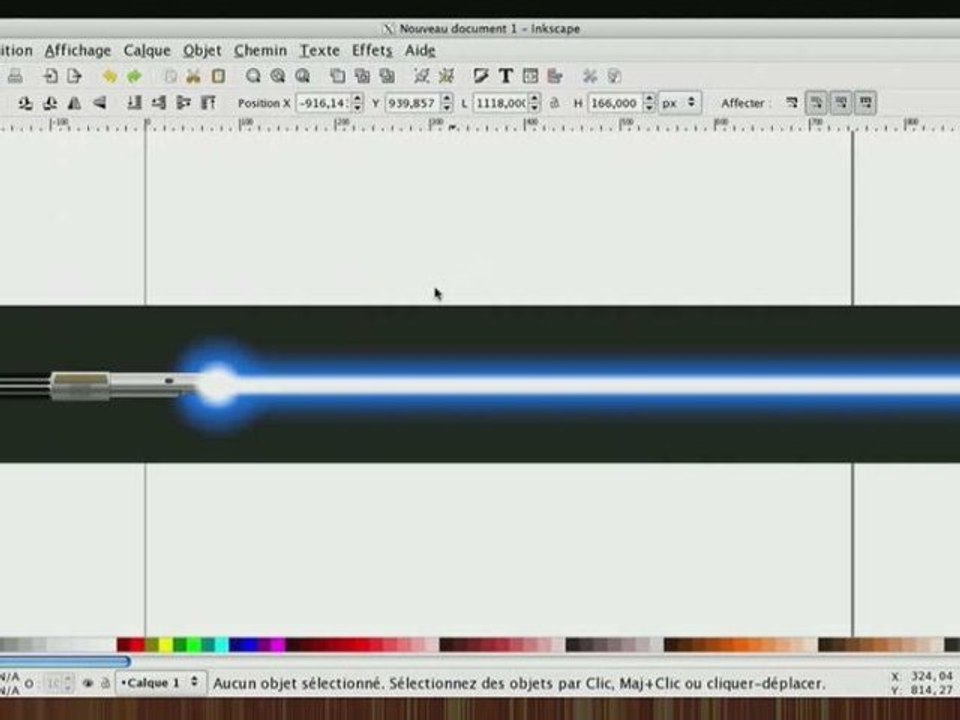Open the Calque menu
The image size is (960, 720).
pos(147,51)
